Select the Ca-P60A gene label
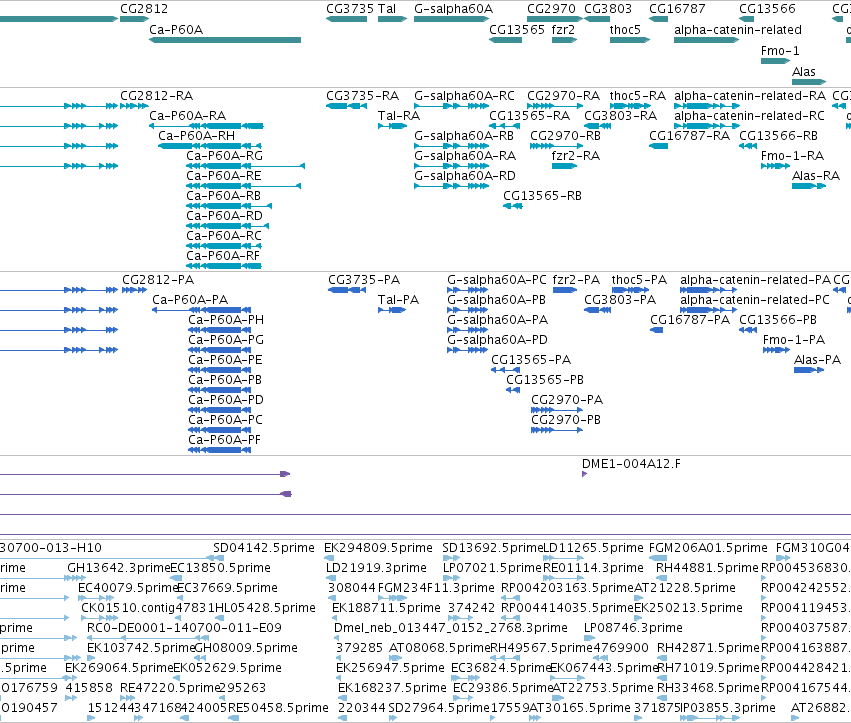The image size is (851, 723). click(176, 29)
